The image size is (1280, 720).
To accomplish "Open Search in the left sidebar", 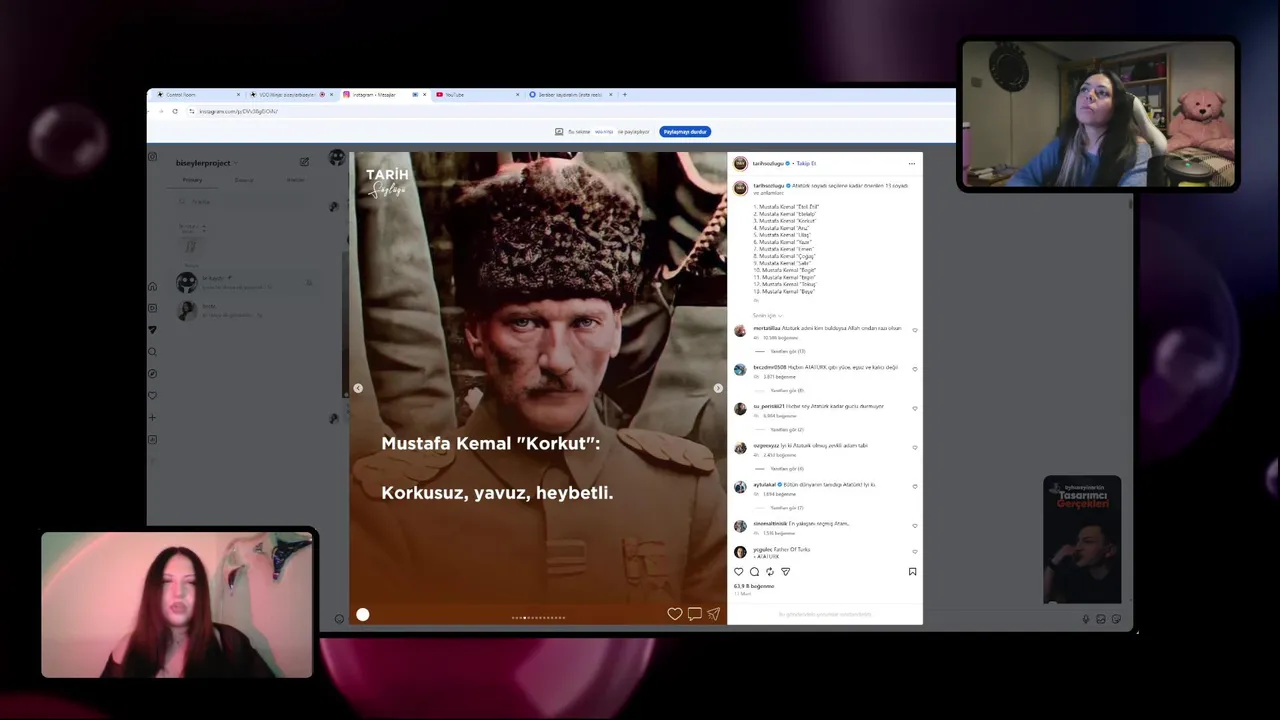I will click(x=152, y=352).
